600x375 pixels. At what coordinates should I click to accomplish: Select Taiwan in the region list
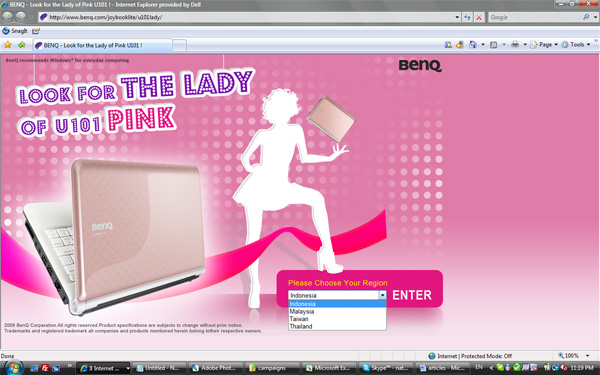[337, 319]
